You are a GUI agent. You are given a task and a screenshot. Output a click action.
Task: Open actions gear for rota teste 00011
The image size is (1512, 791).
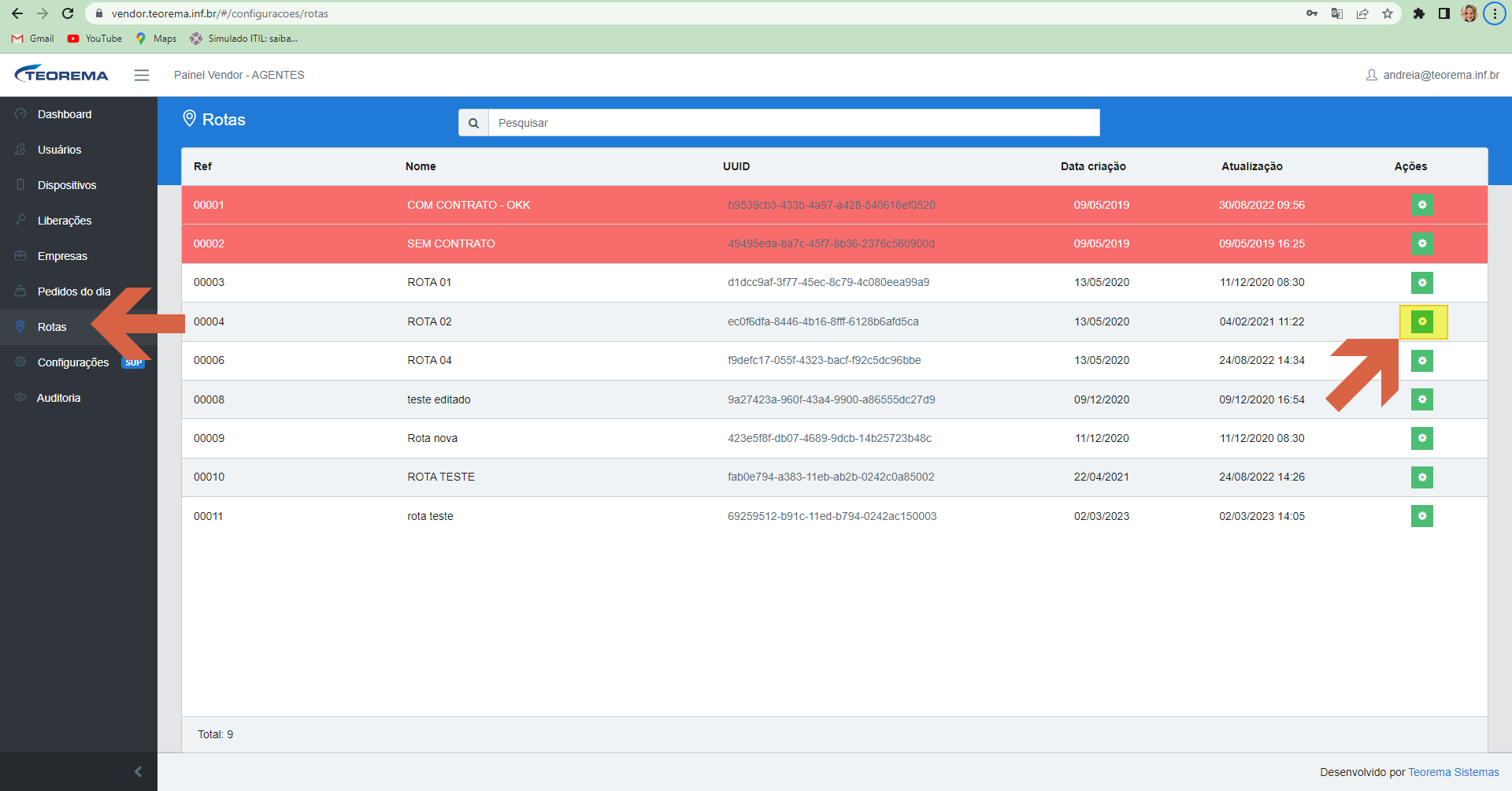tap(1421, 516)
